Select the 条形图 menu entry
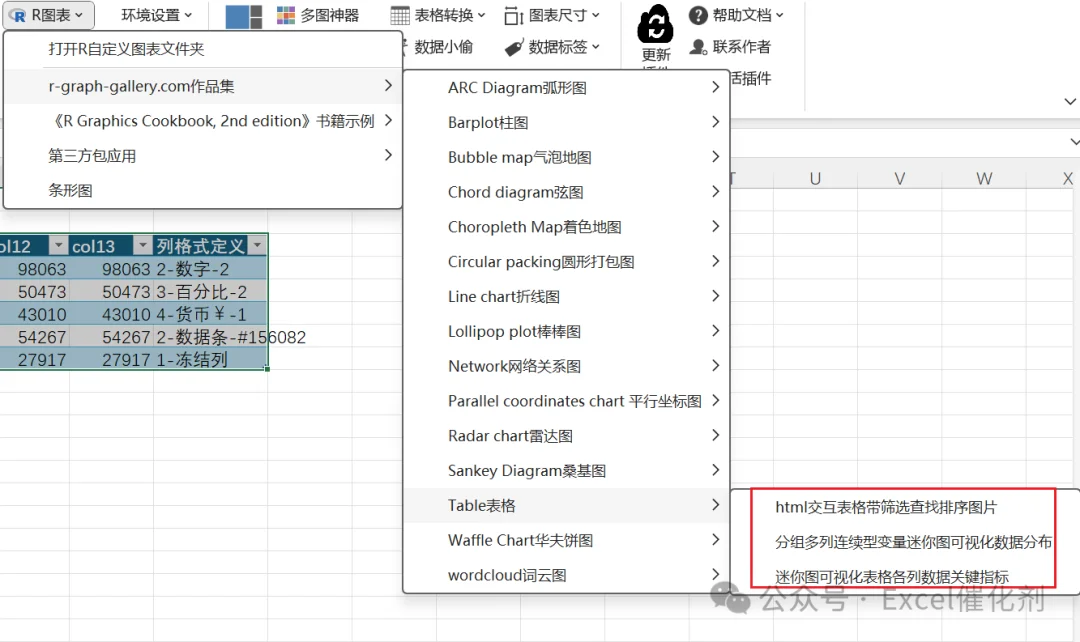Image resolution: width=1080 pixels, height=642 pixels. point(203,190)
